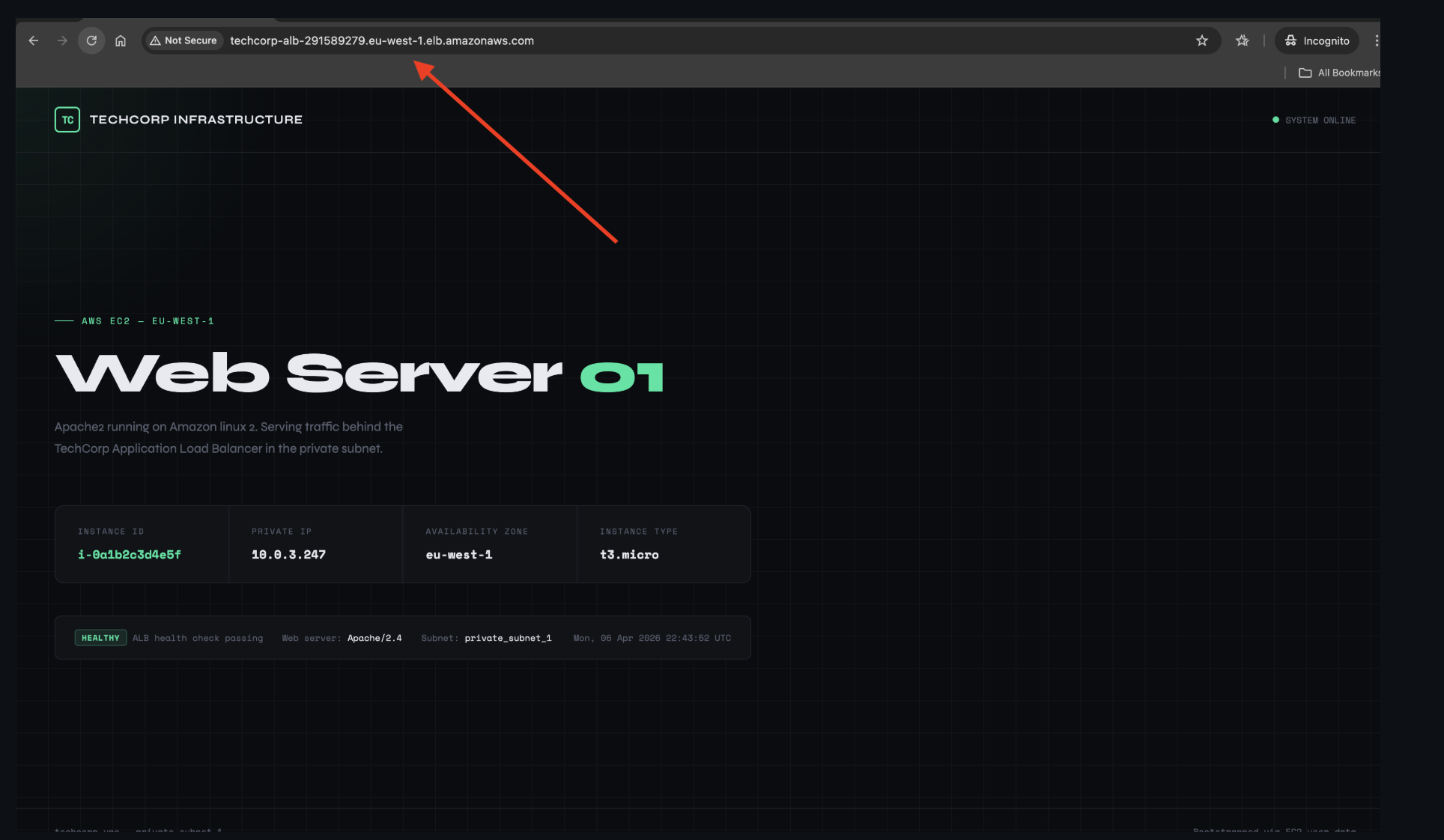Viewport: 1444px width, 840px height.
Task: Click the Apache/2.4 web server value
Action: [x=374, y=638]
